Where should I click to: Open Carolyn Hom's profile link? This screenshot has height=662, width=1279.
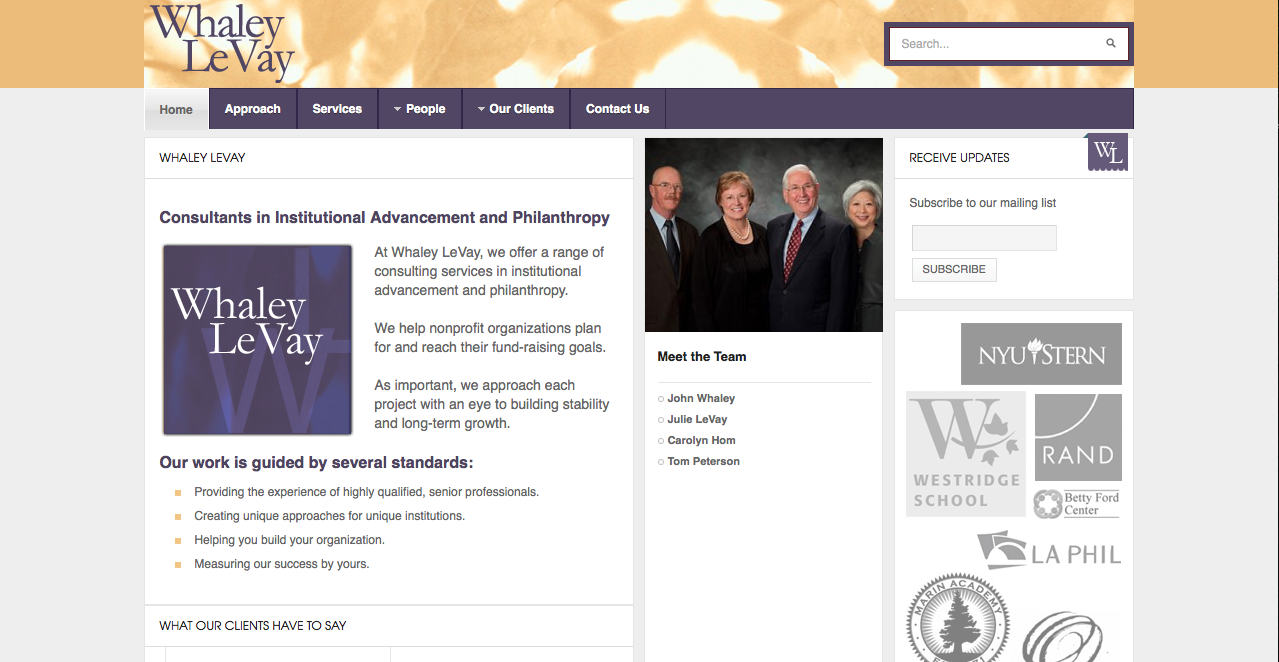pyautogui.click(x=701, y=440)
